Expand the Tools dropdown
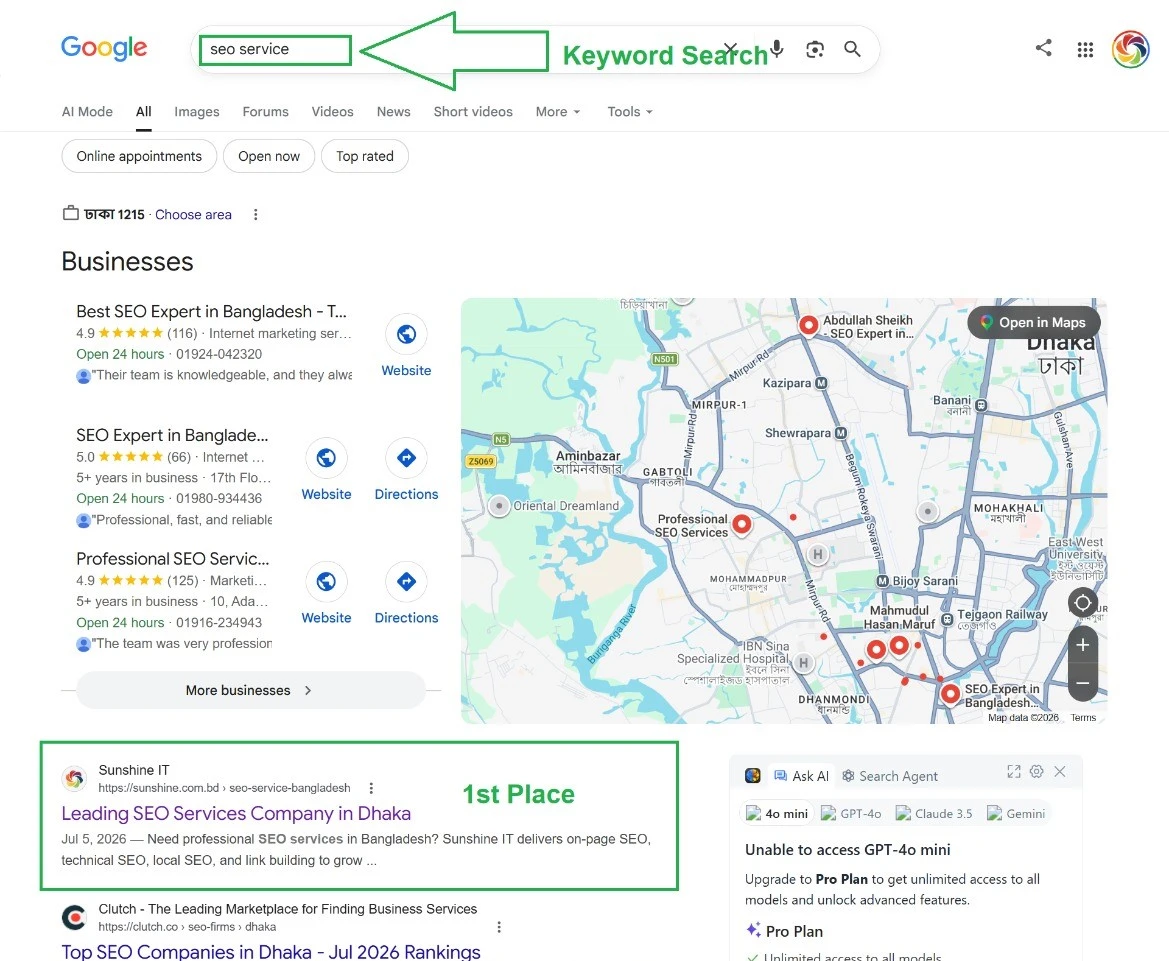 click(x=630, y=112)
